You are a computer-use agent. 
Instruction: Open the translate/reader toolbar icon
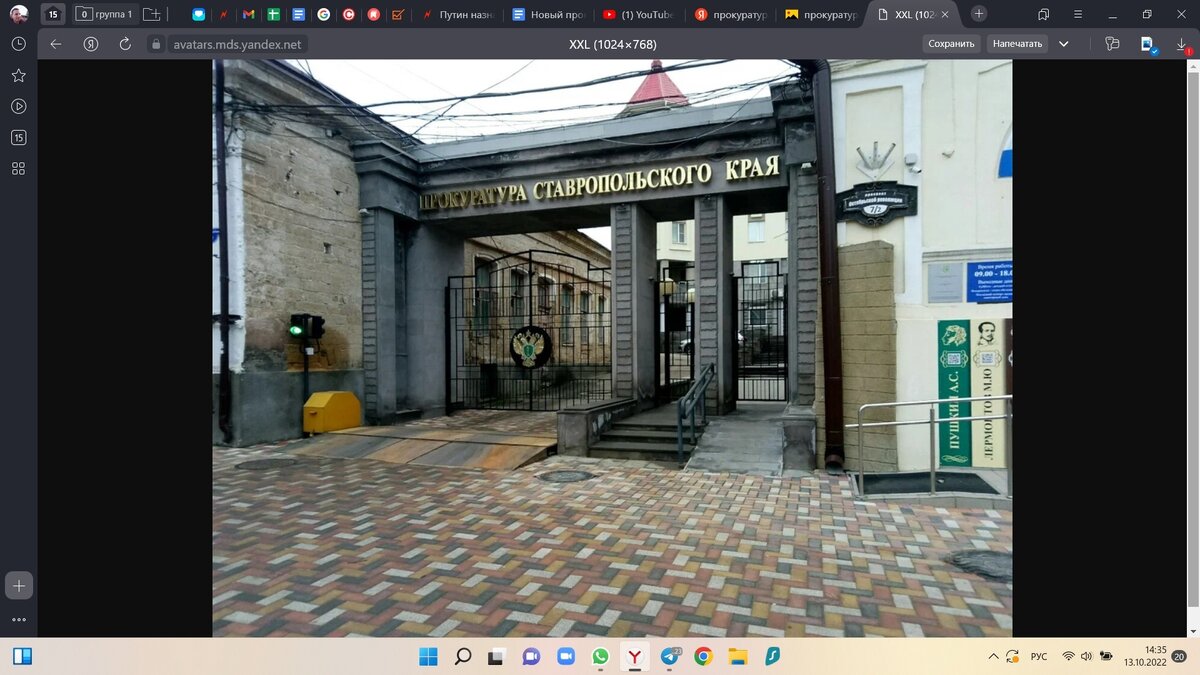[1112, 44]
